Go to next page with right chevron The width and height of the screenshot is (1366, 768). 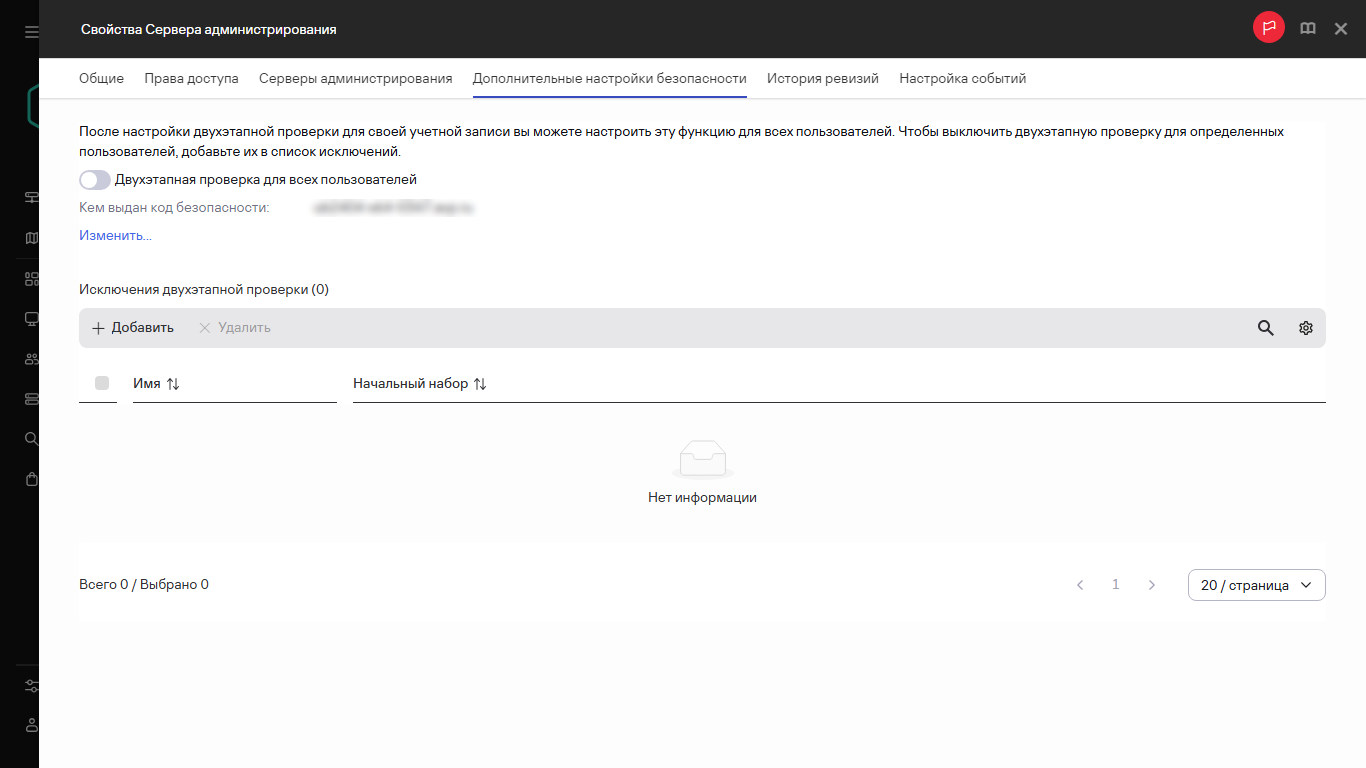point(1152,585)
